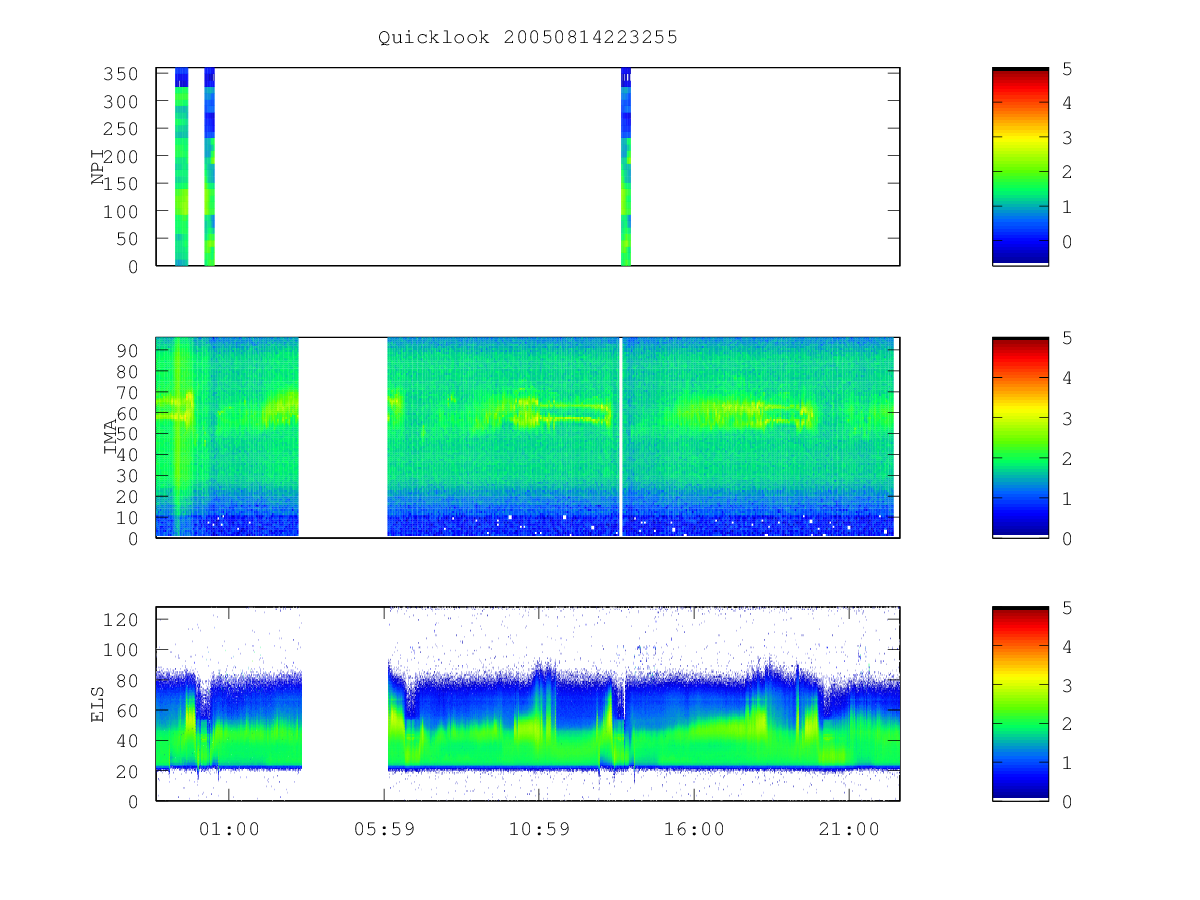Image resolution: width=1200 pixels, height=900 pixels.
Task: Click the 0 label on NPI colorbar
Action: coord(1067,242)
